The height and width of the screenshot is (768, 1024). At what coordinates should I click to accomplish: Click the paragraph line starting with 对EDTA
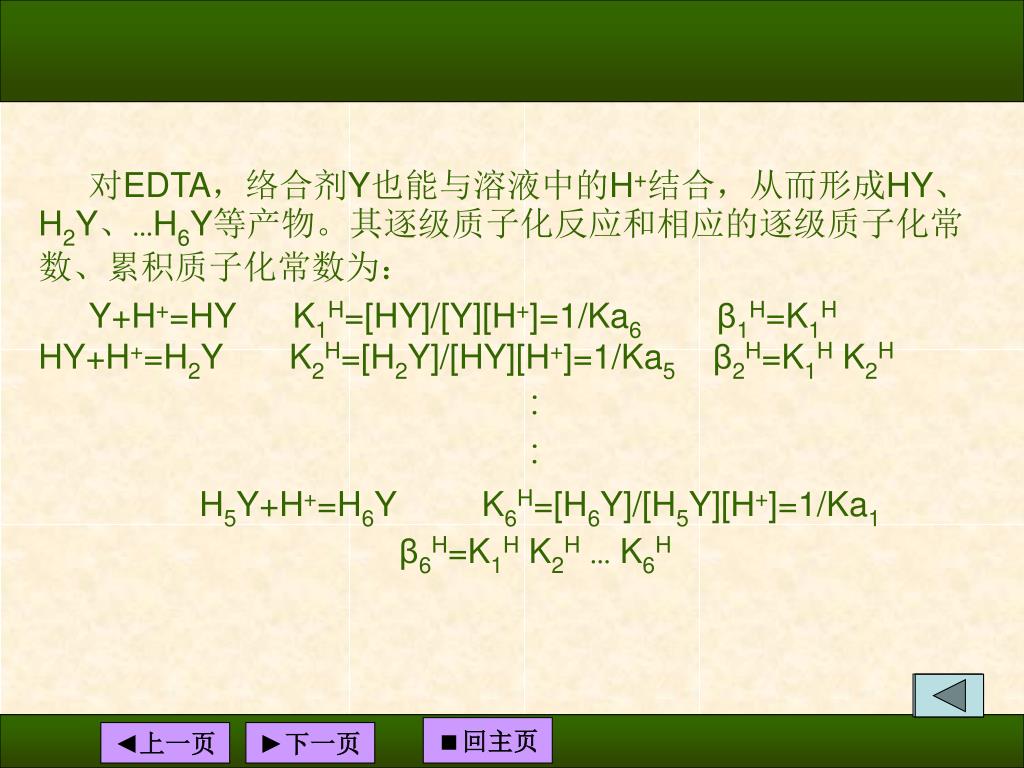520,185
